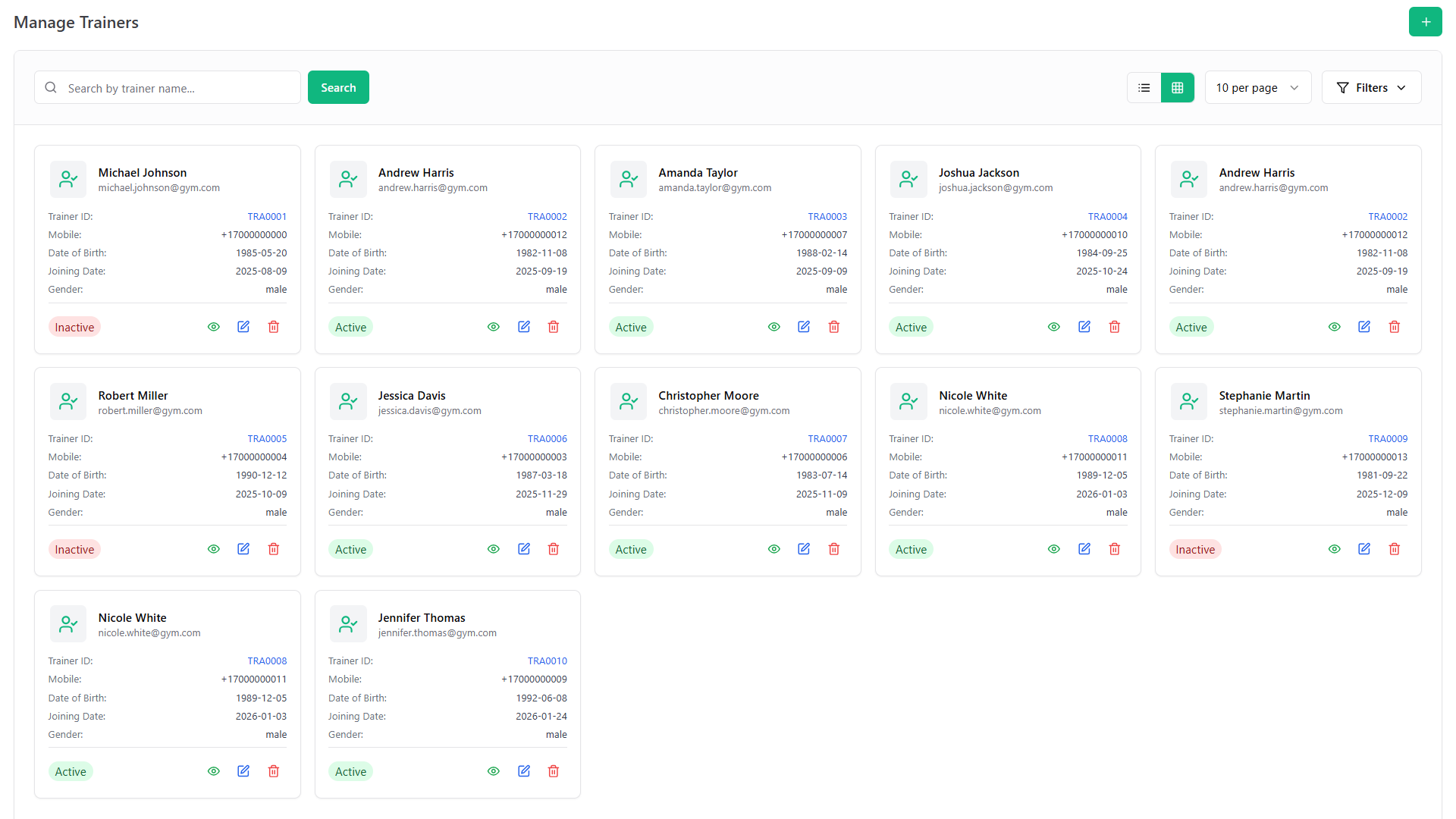Open trainer ID link TRA0005
This screenshot has height=819, width=1456.
coord(267,439)
